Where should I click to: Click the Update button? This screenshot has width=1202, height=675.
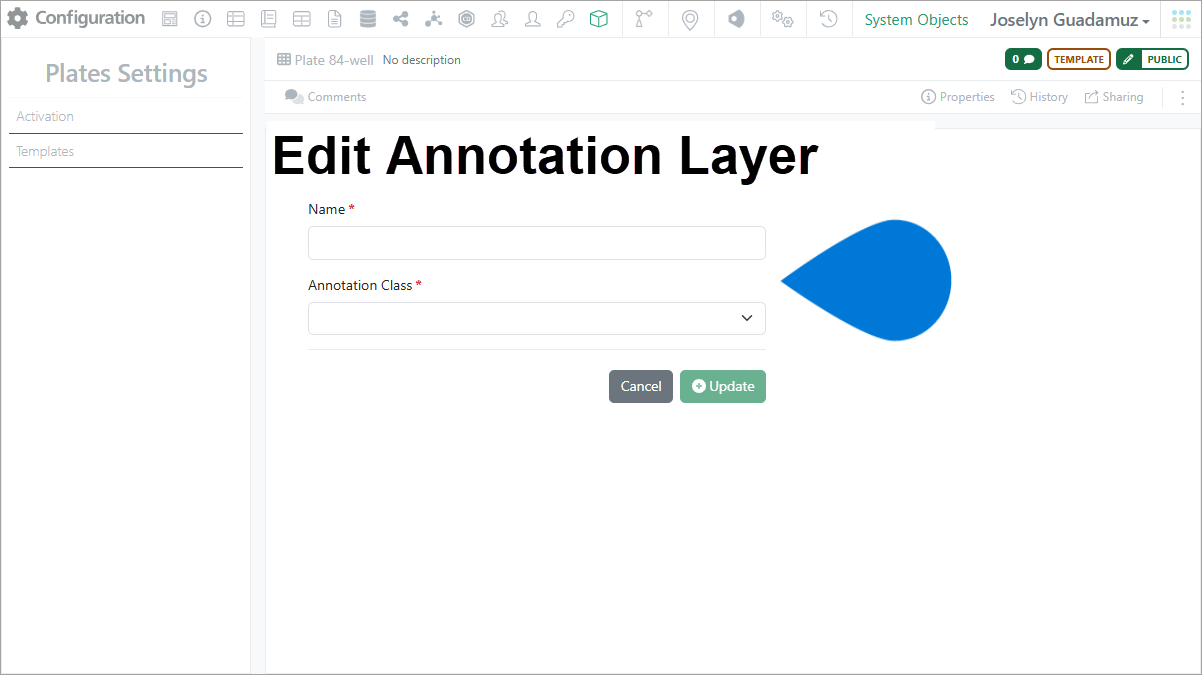pyautogui.click(x=723, y=387)
